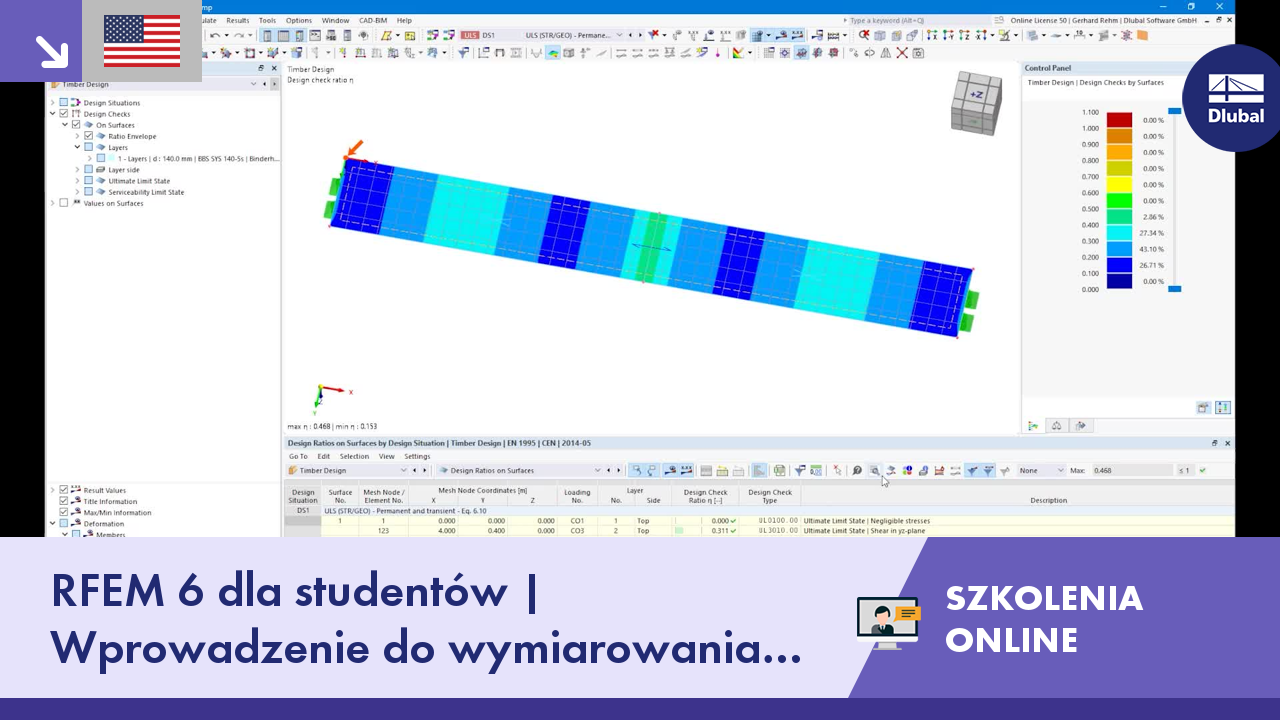1280x720 pixels.
Task: Click the cyan legend swatch showing 27.34 %
Action: (1119, 232)
